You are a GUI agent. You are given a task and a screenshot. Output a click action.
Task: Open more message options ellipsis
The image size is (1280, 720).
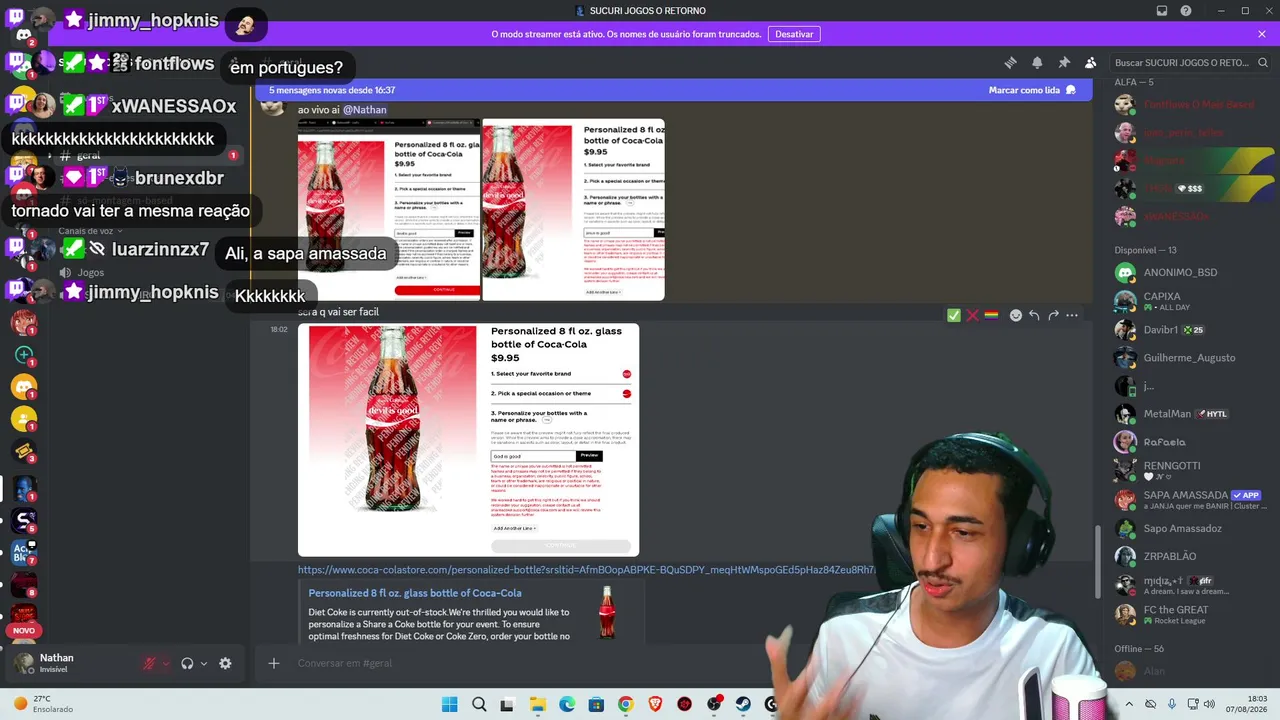[x=1072, y=315]
